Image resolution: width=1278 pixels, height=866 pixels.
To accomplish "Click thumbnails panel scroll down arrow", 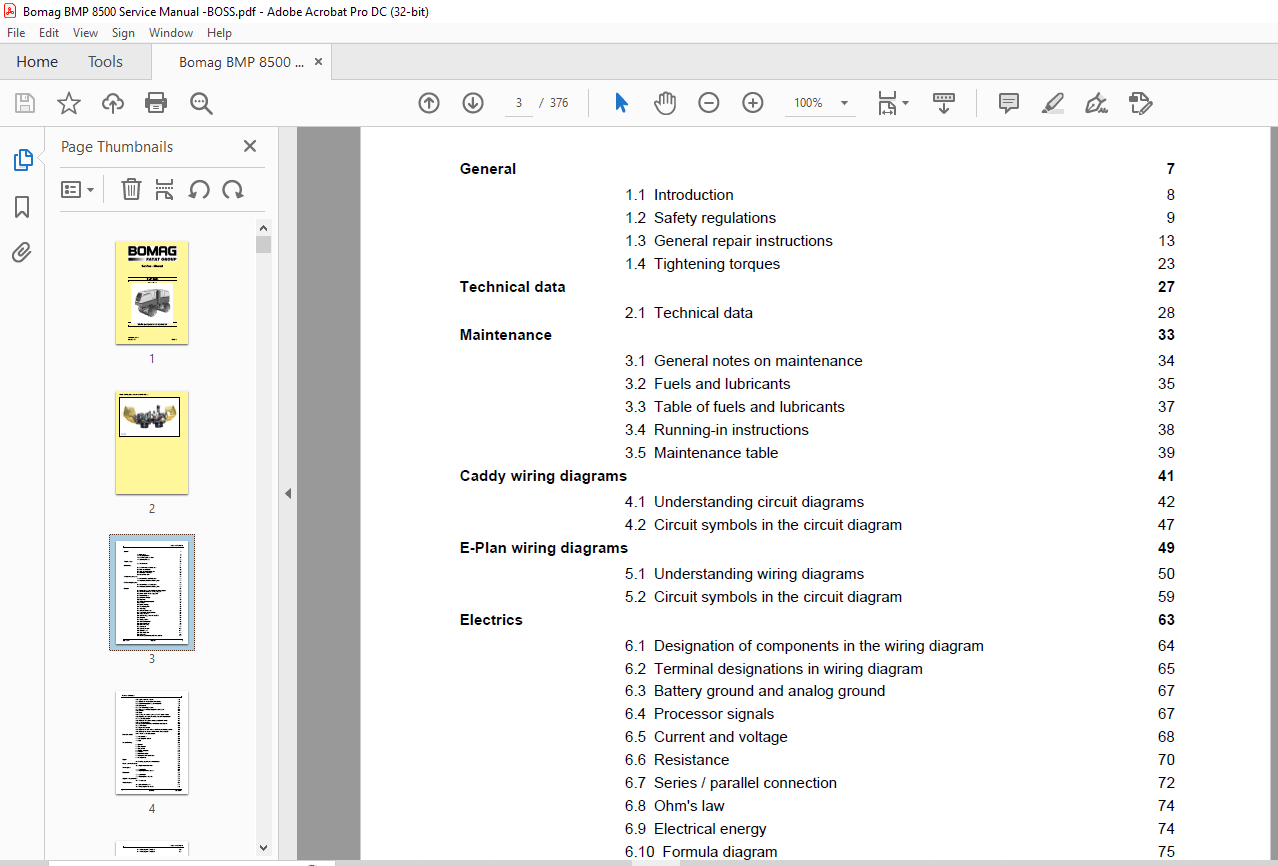I will pyautogui.click(x=263, y=847).
